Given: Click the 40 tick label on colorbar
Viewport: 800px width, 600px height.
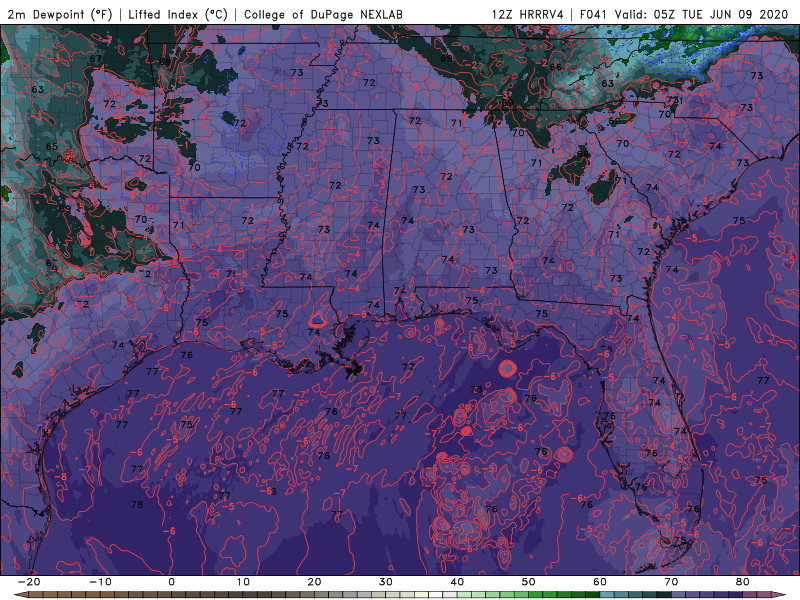Looking at the screenshot, I should (457, 582).
